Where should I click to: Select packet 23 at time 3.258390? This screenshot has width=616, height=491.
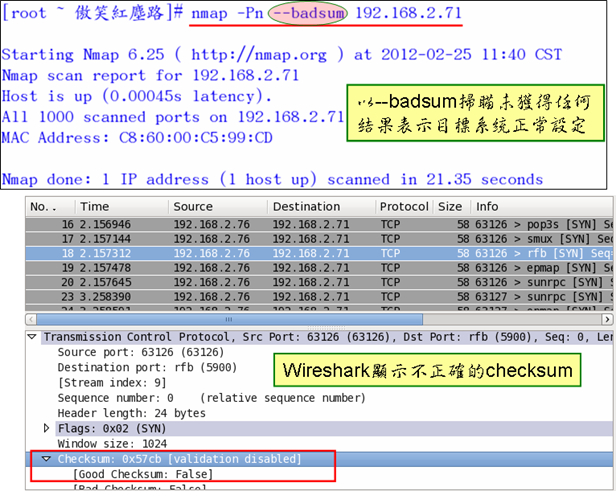pos(319,297)
